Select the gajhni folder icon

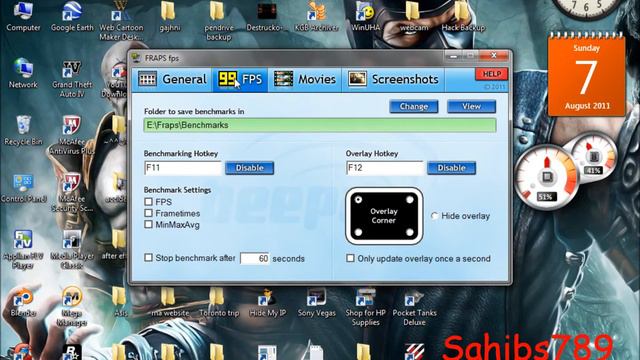(169, 16)
